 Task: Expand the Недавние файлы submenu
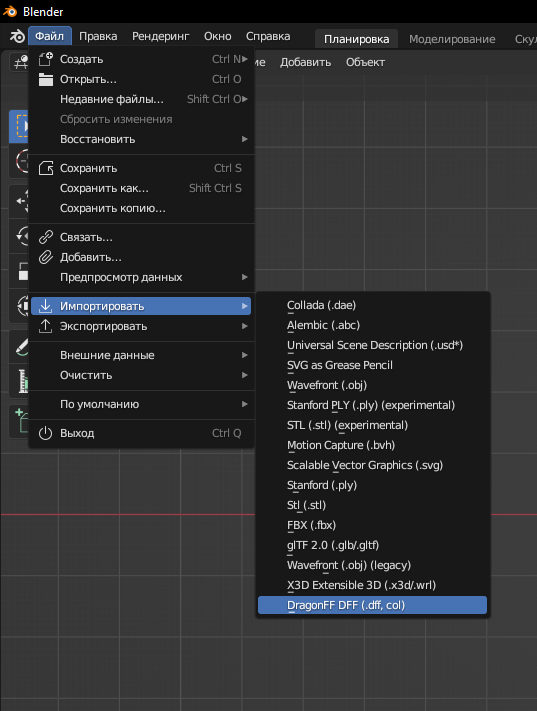(x=141, y=99)
